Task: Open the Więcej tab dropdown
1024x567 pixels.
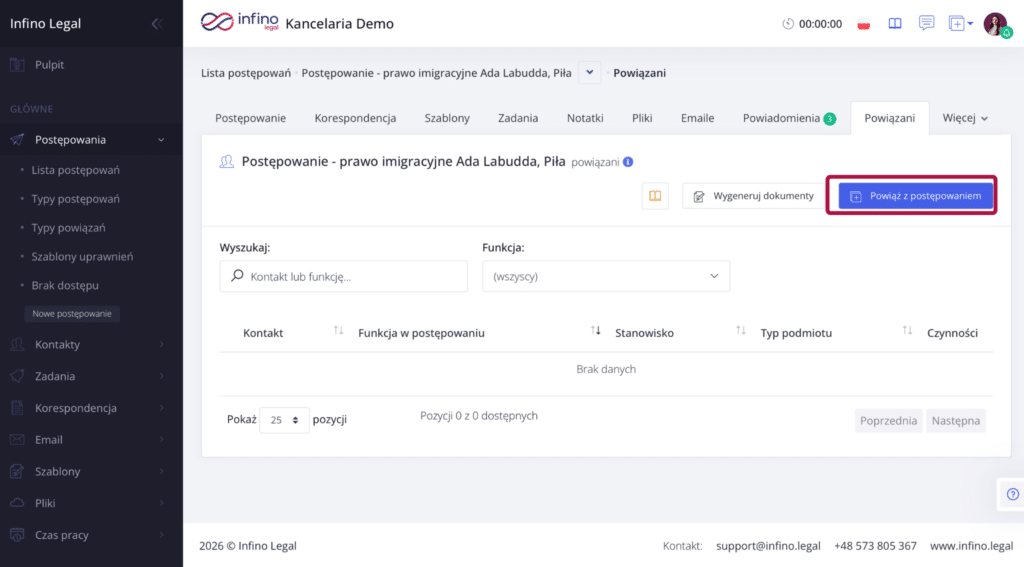Action: pos(965,118)
